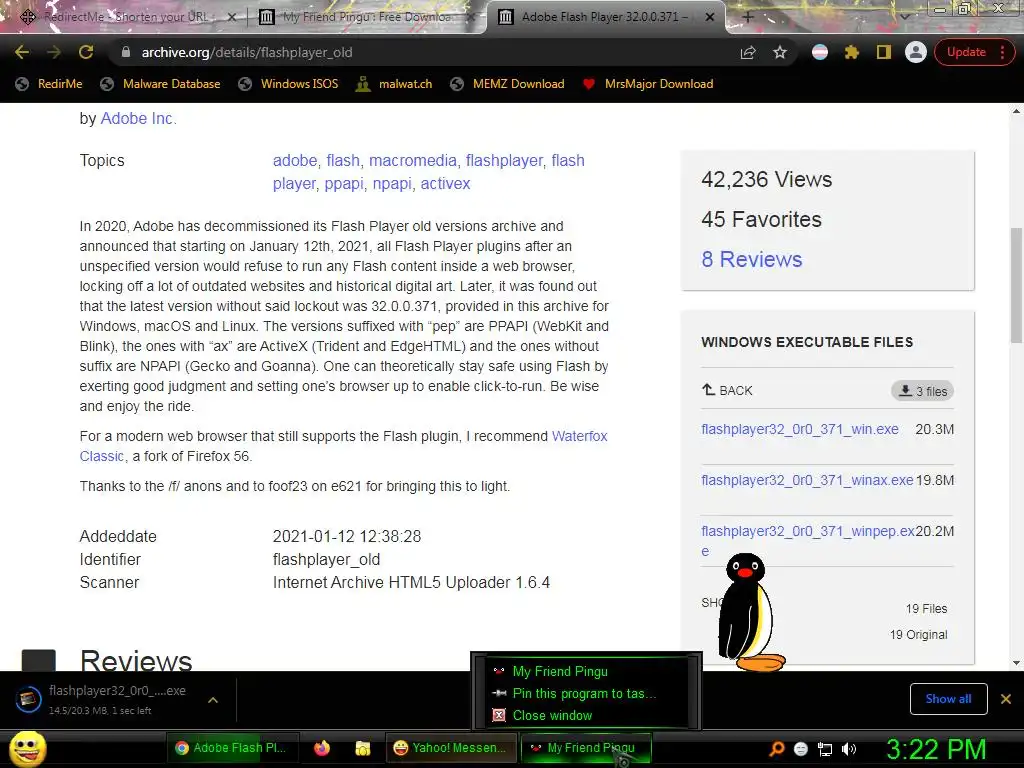Toggle the browser side panel icon
Screen dimensions: 1024x768
tap(884, 52)
